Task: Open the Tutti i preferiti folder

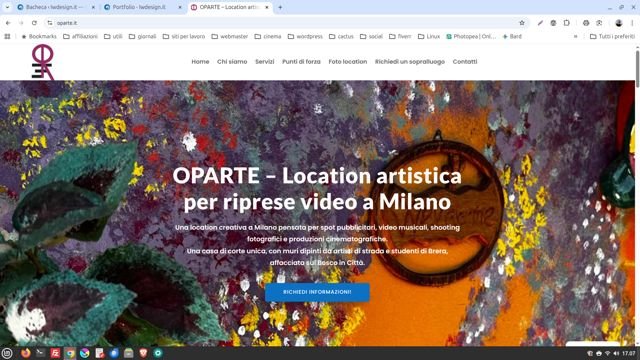Action: 612,36
